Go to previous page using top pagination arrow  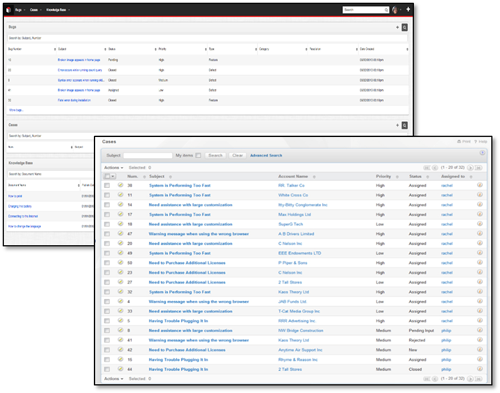(435, 168)
